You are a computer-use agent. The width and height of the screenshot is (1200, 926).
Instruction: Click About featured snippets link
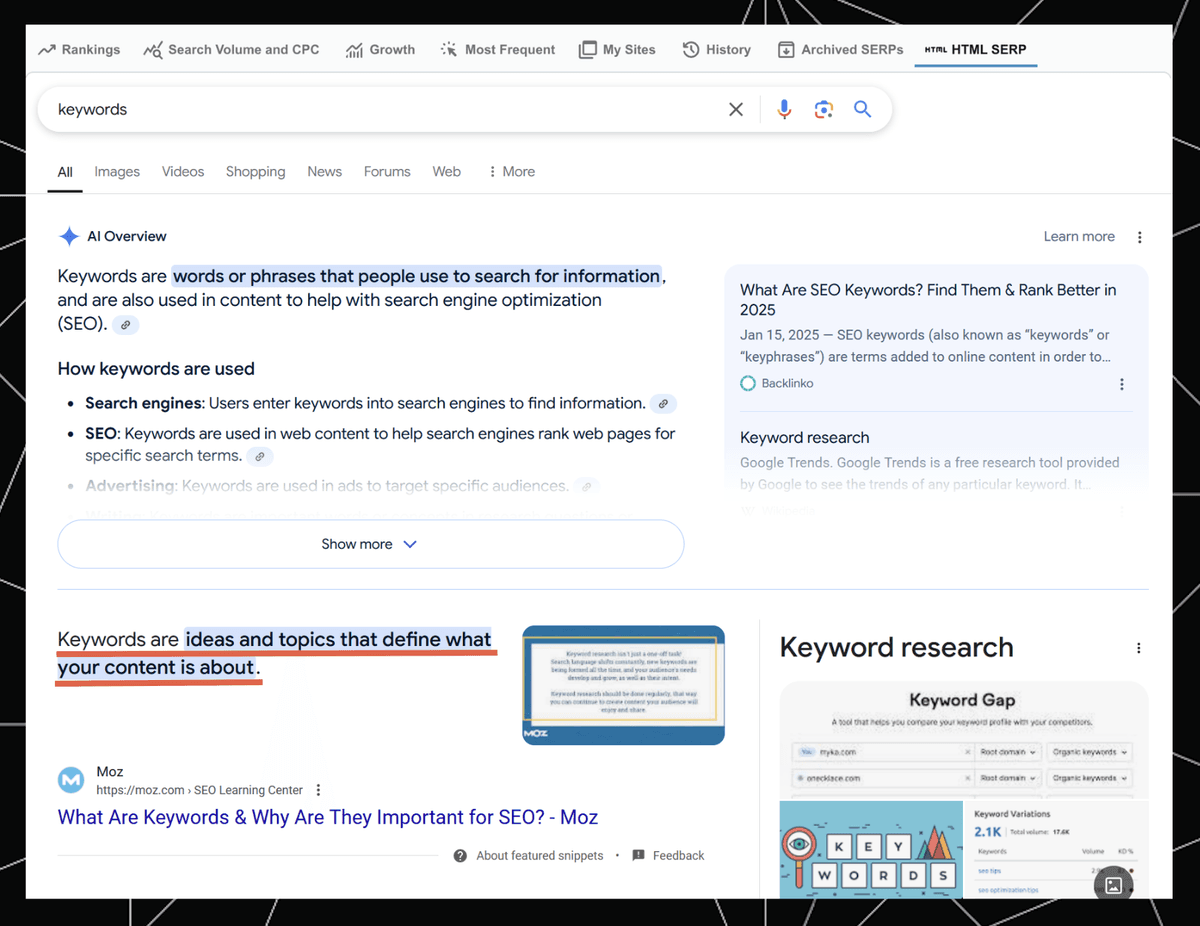(x=539, y=856)
